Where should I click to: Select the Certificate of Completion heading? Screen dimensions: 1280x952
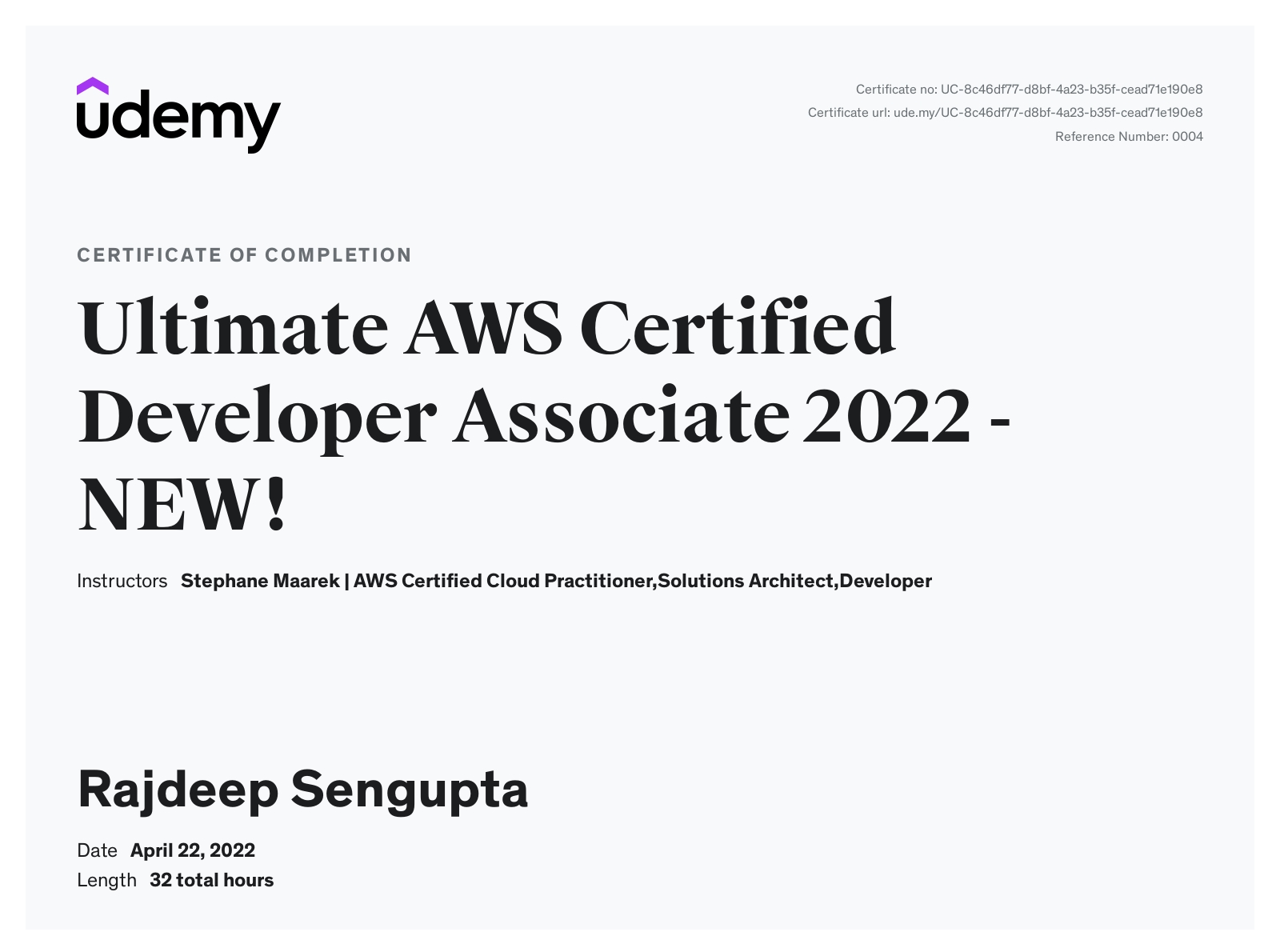point(244,255)
